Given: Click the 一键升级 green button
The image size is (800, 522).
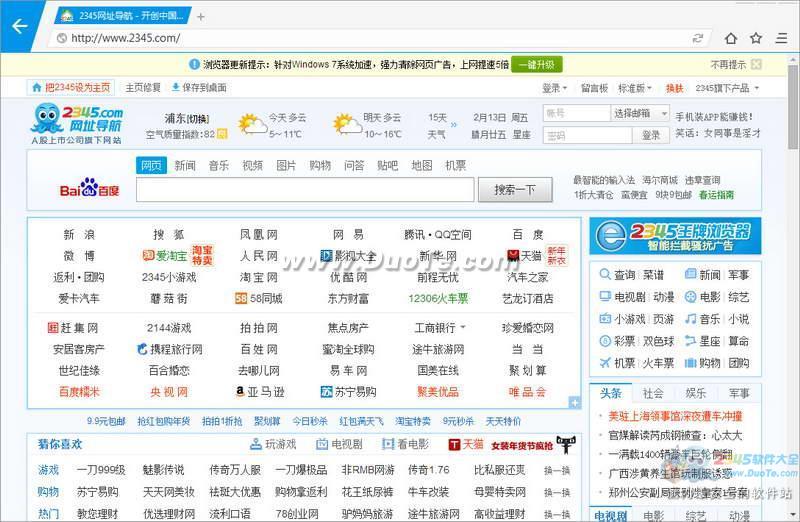Looking at the screenshot, I should [x=537, y=65].
